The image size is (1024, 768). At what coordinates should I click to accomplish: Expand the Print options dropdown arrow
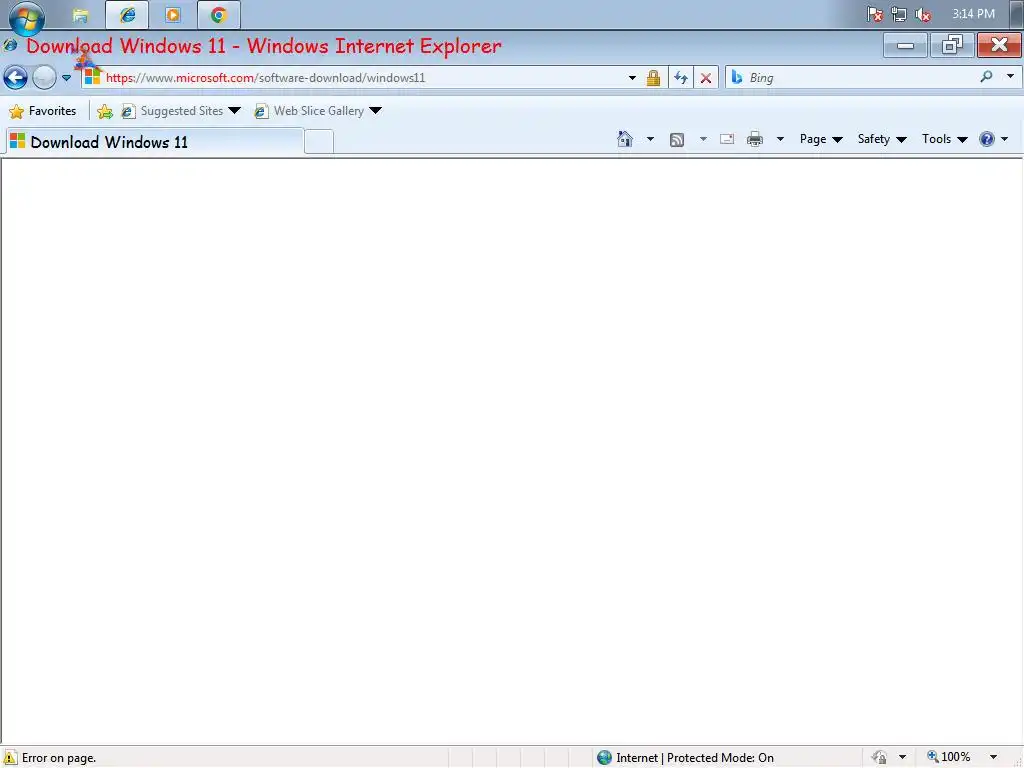tap(780, 138)
